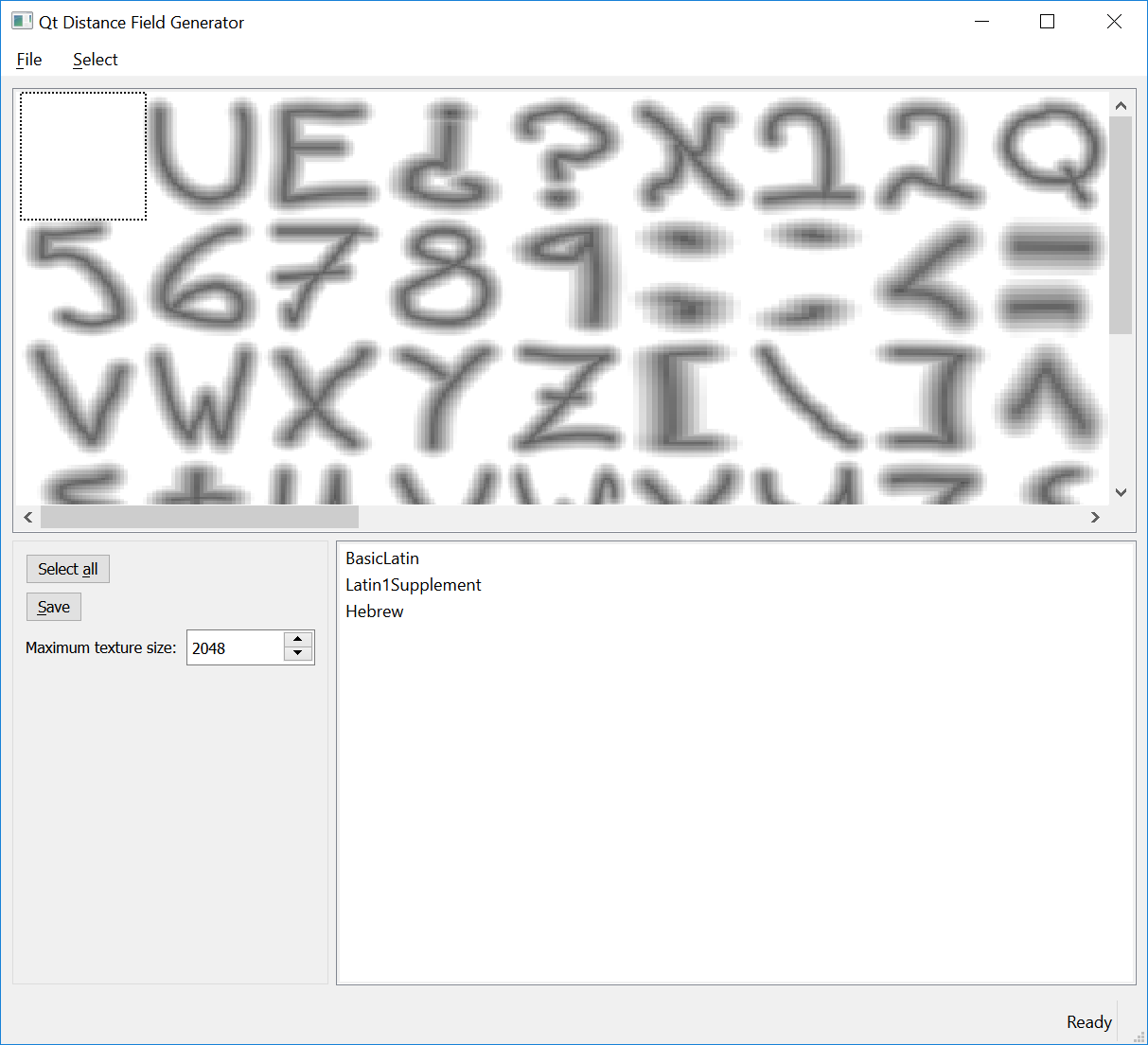Click the horizontal scrollbar right arrow
1148x1045 pixels.
coord(1095,517)
